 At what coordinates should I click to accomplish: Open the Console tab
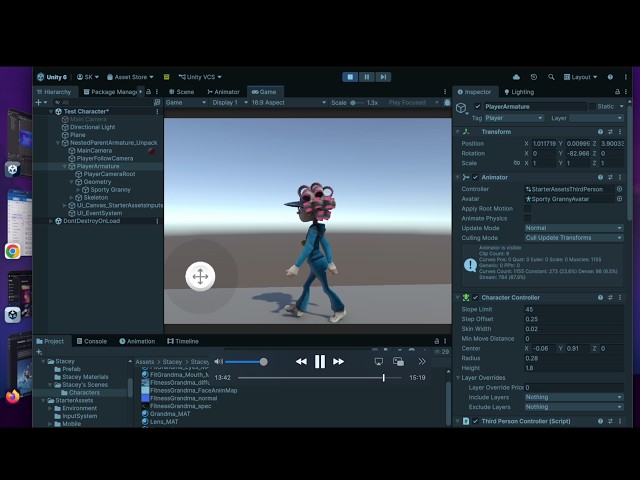tap(92, 341)
